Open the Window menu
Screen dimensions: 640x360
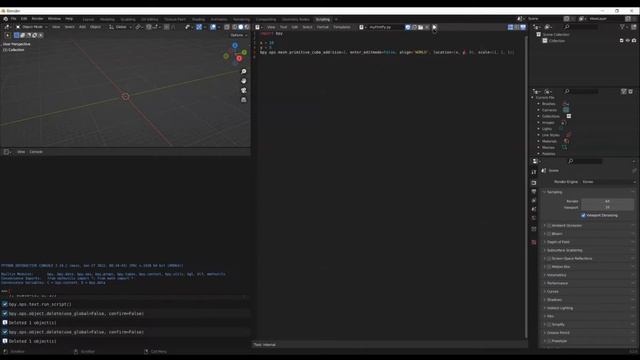54,19
